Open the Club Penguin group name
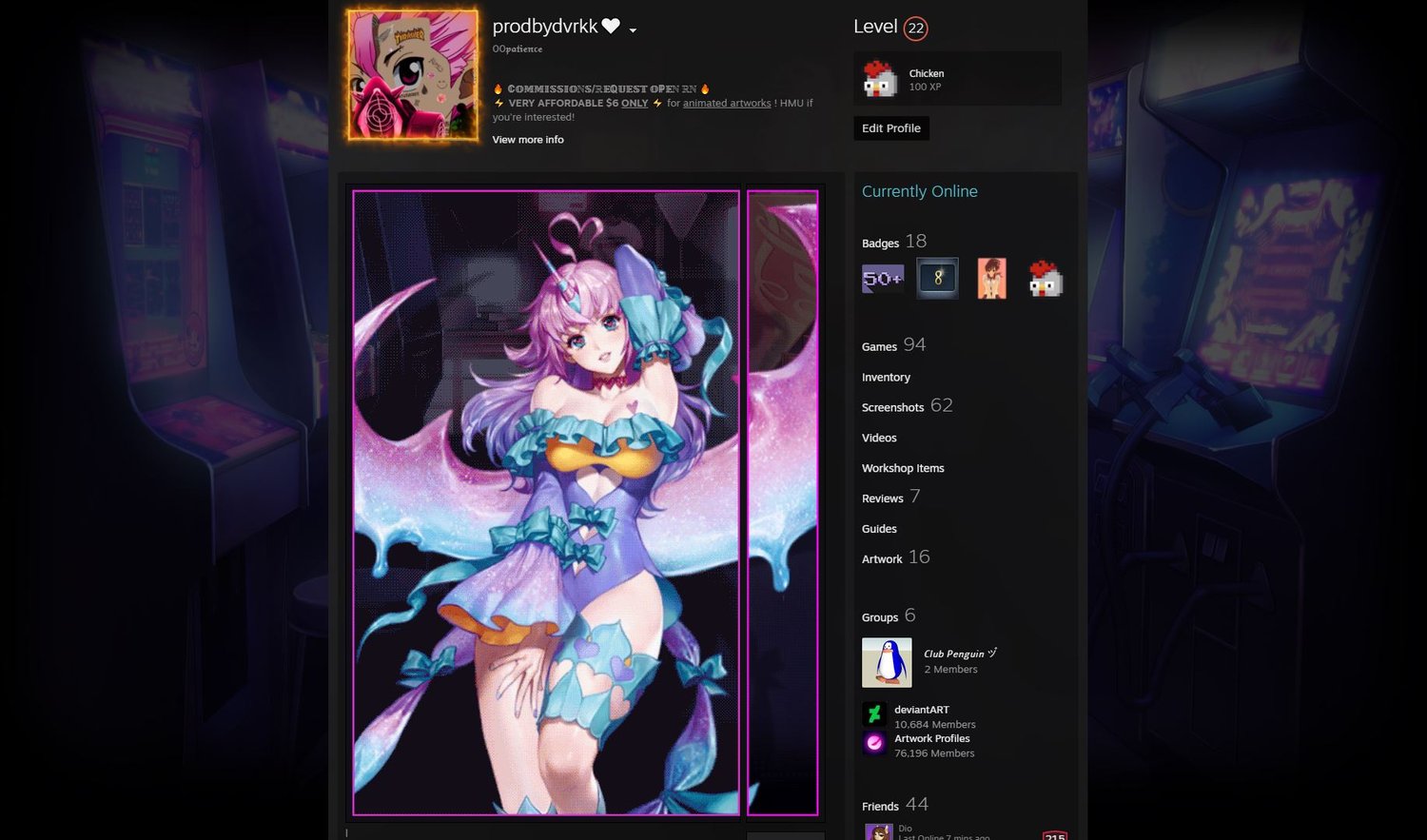 coord(960,654)
